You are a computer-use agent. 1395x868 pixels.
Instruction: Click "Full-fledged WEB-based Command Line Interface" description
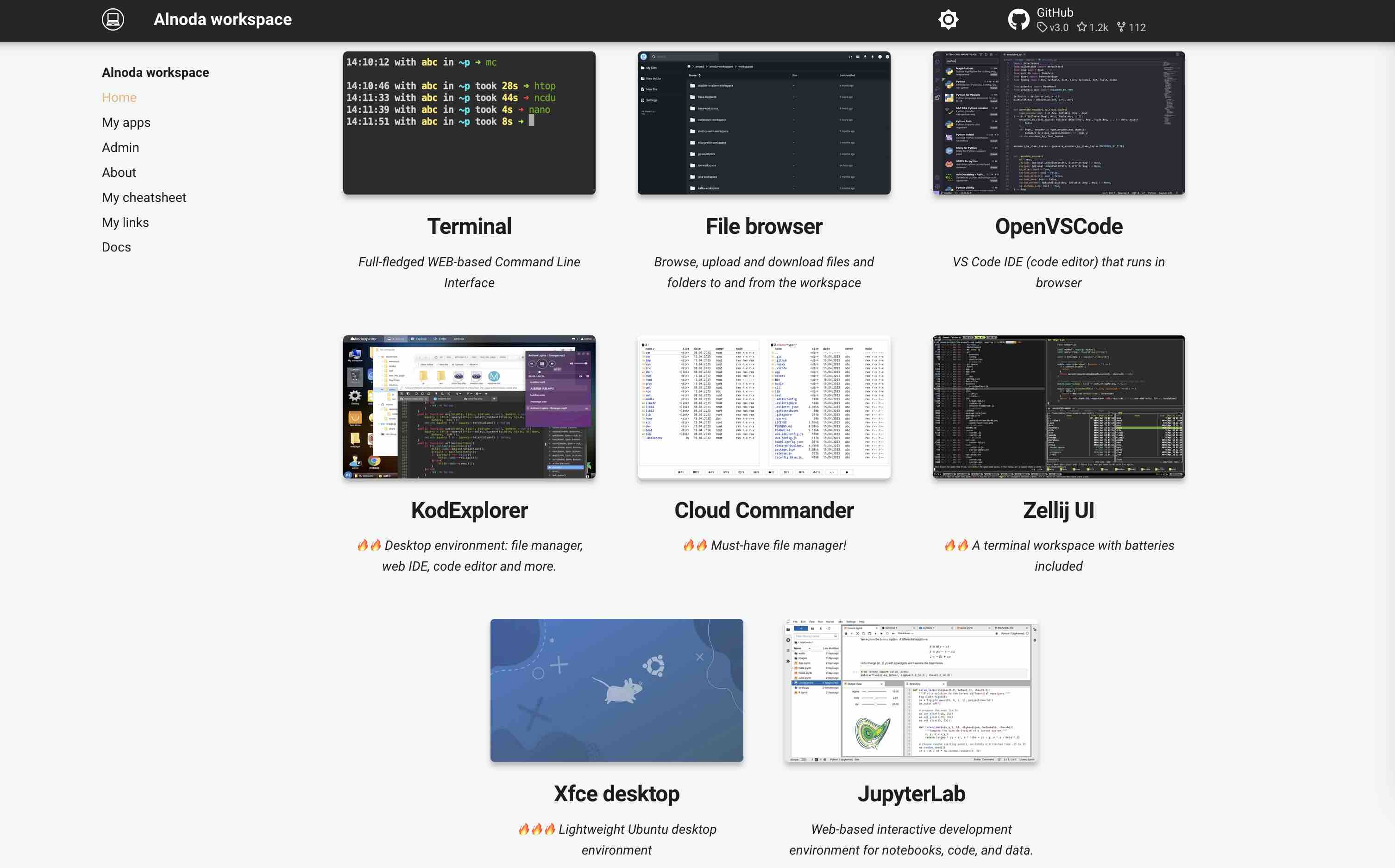pos(469,272)
